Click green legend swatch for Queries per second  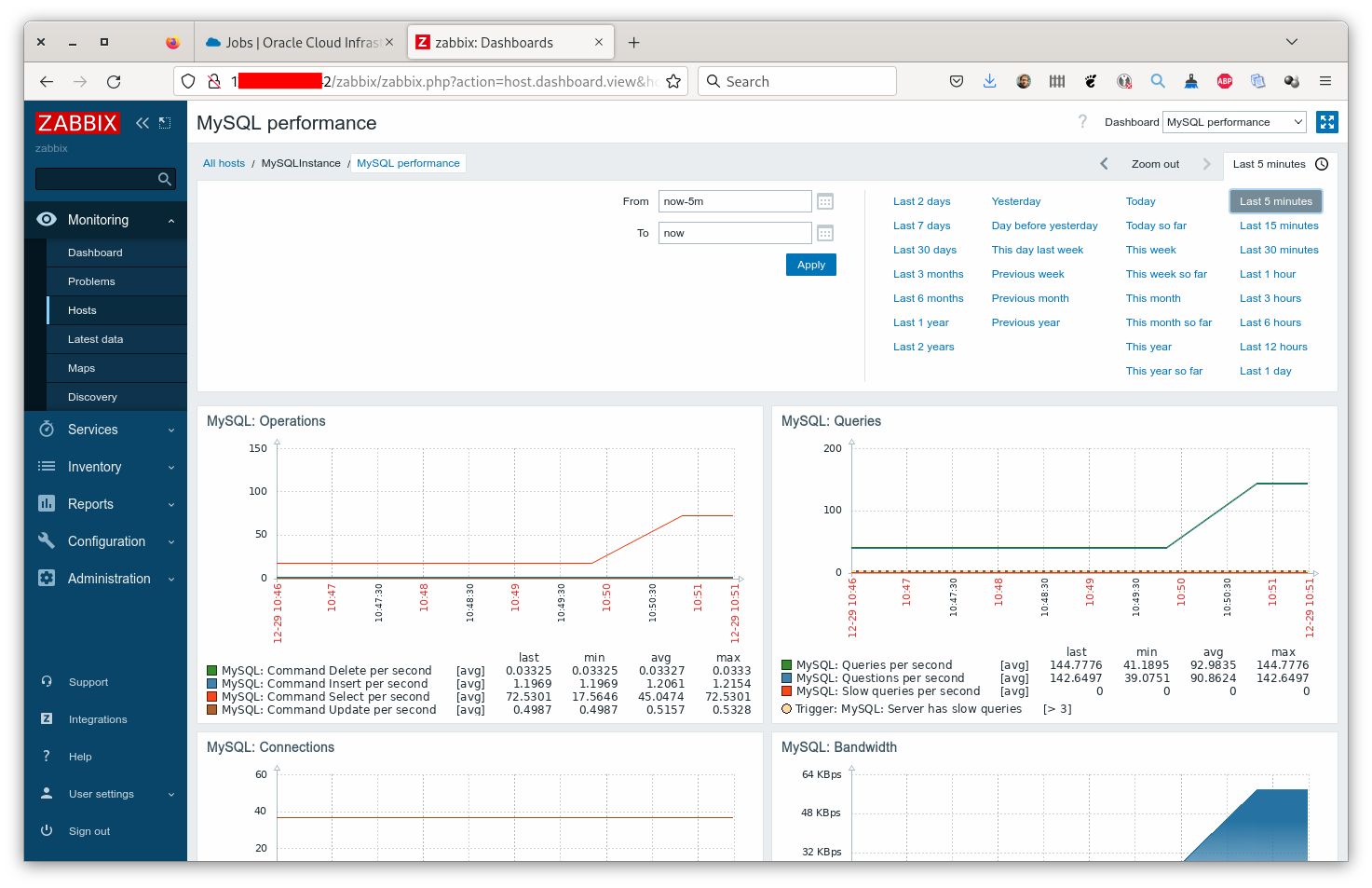(x=788, y=664)
